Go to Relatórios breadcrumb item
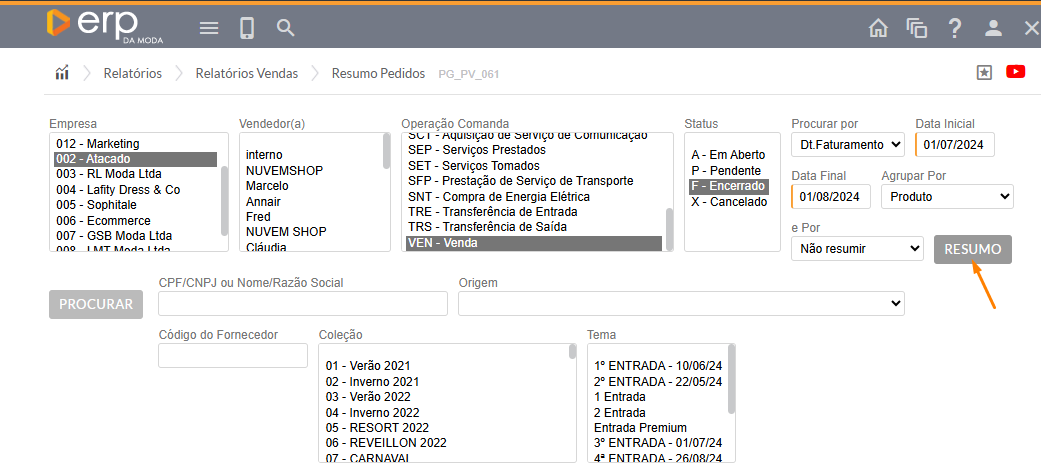1041x471 pixels. tap(132, 73)
